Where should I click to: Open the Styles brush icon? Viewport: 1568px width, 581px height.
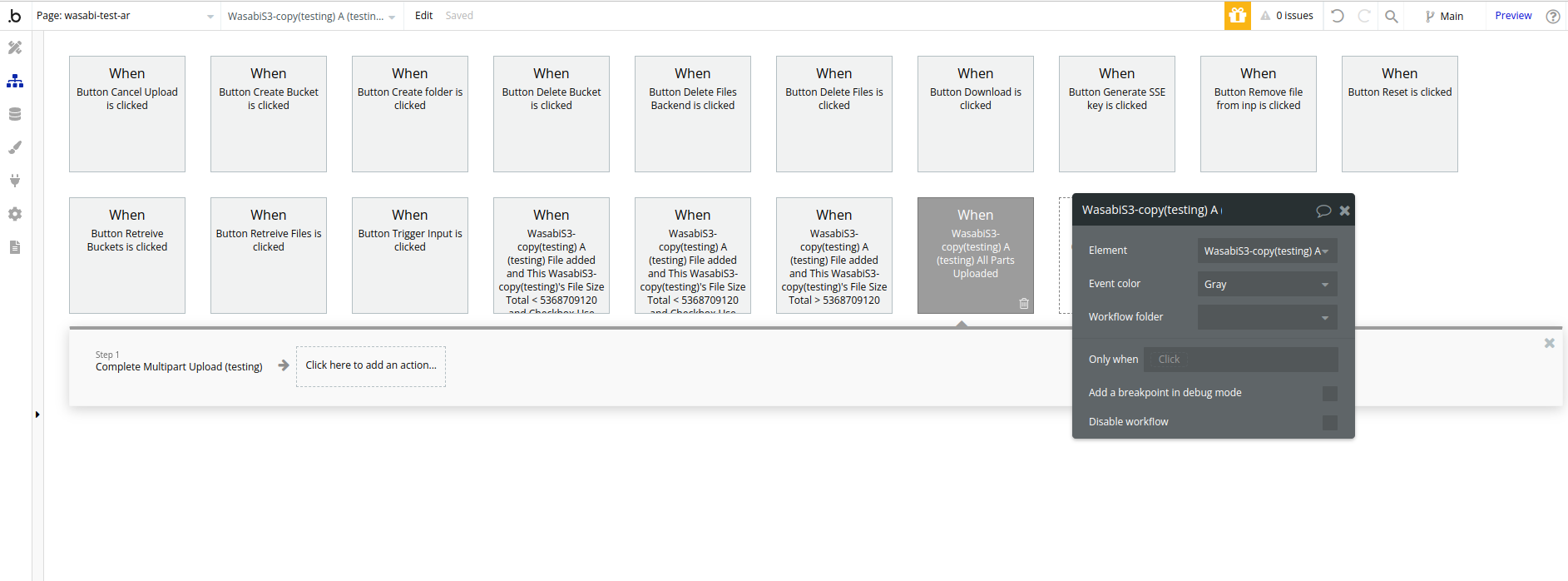[15, 147]
